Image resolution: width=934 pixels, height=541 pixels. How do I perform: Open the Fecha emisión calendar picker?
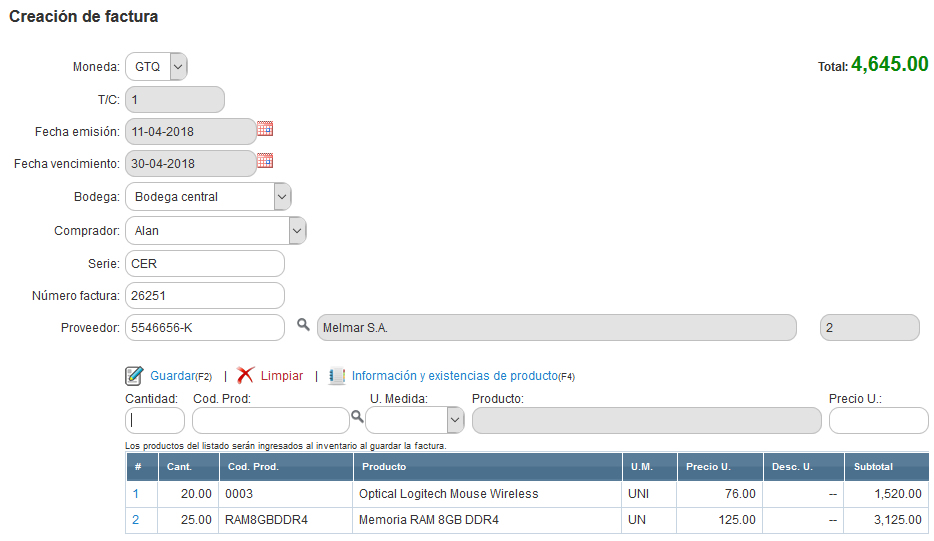pos(265,129)
